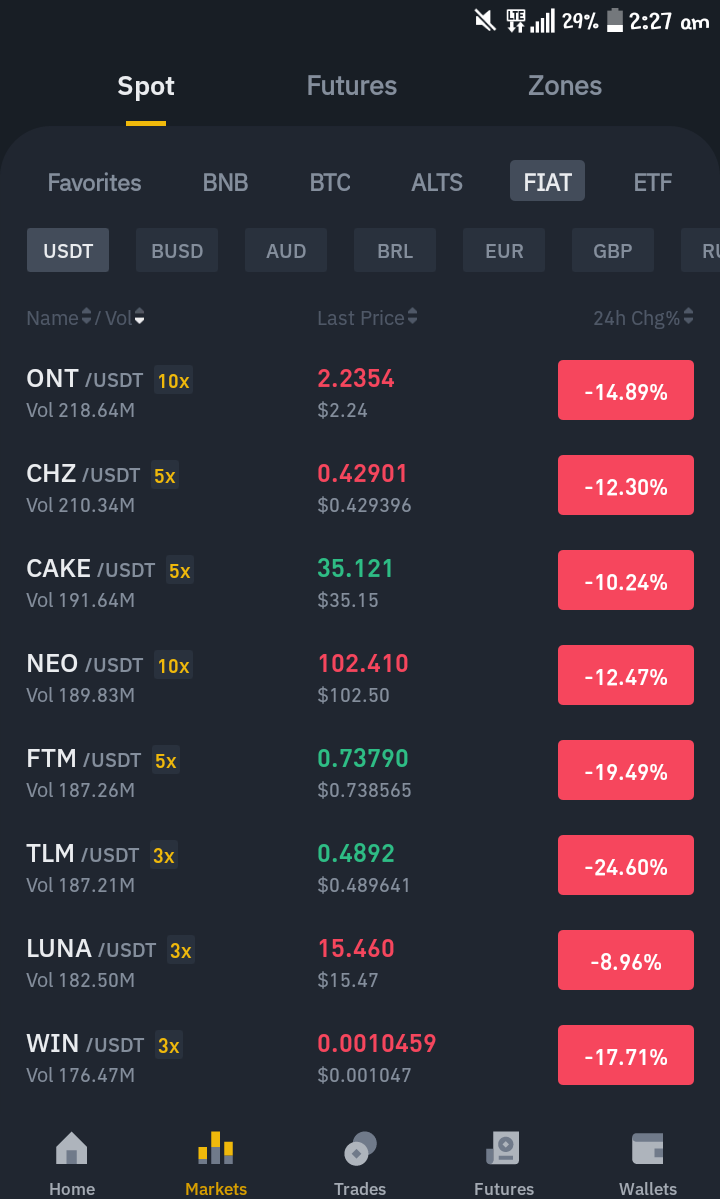Open the CAKE/USDT pair row
720x1199 pixels.
[x=360, y=583]
